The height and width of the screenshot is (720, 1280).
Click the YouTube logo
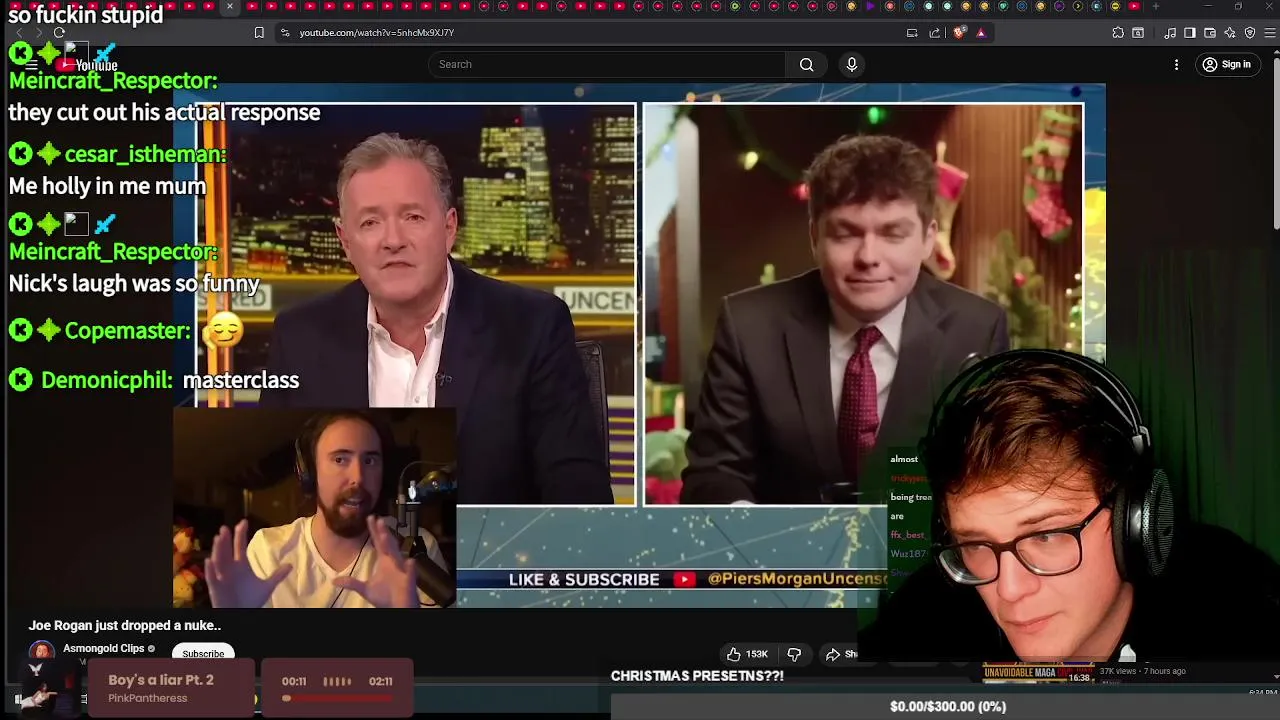coord(88,66)
